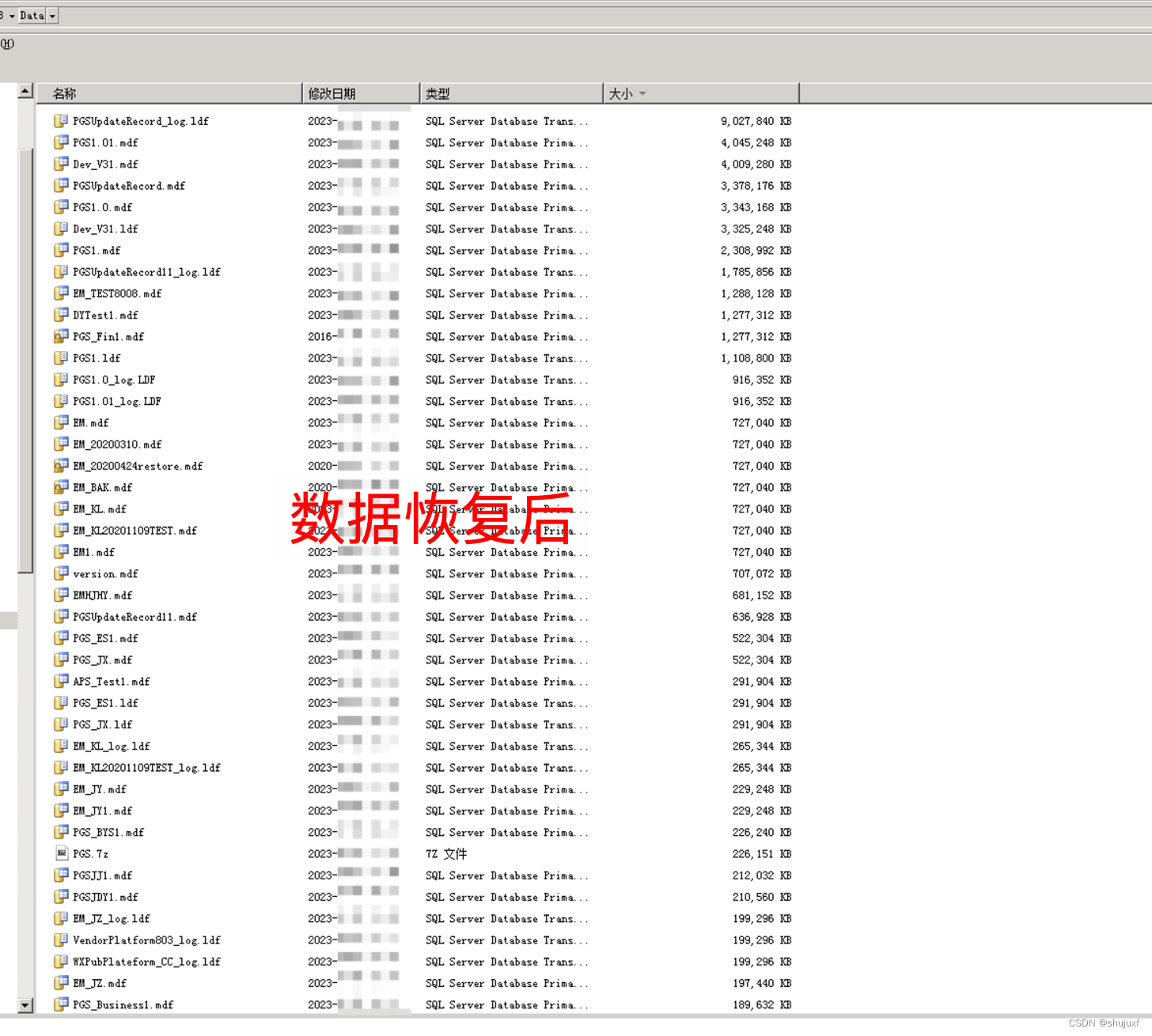The width and height of the screenshot is (1152, 1036).
Task: Click the 大小 column sort arrow
Action: pos(642,93)
